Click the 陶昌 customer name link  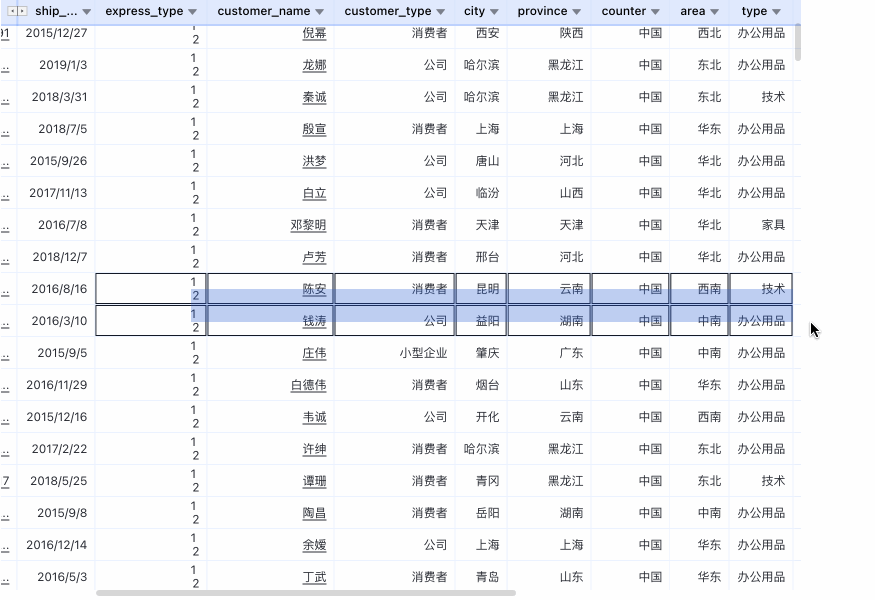[x=314, y=513]
